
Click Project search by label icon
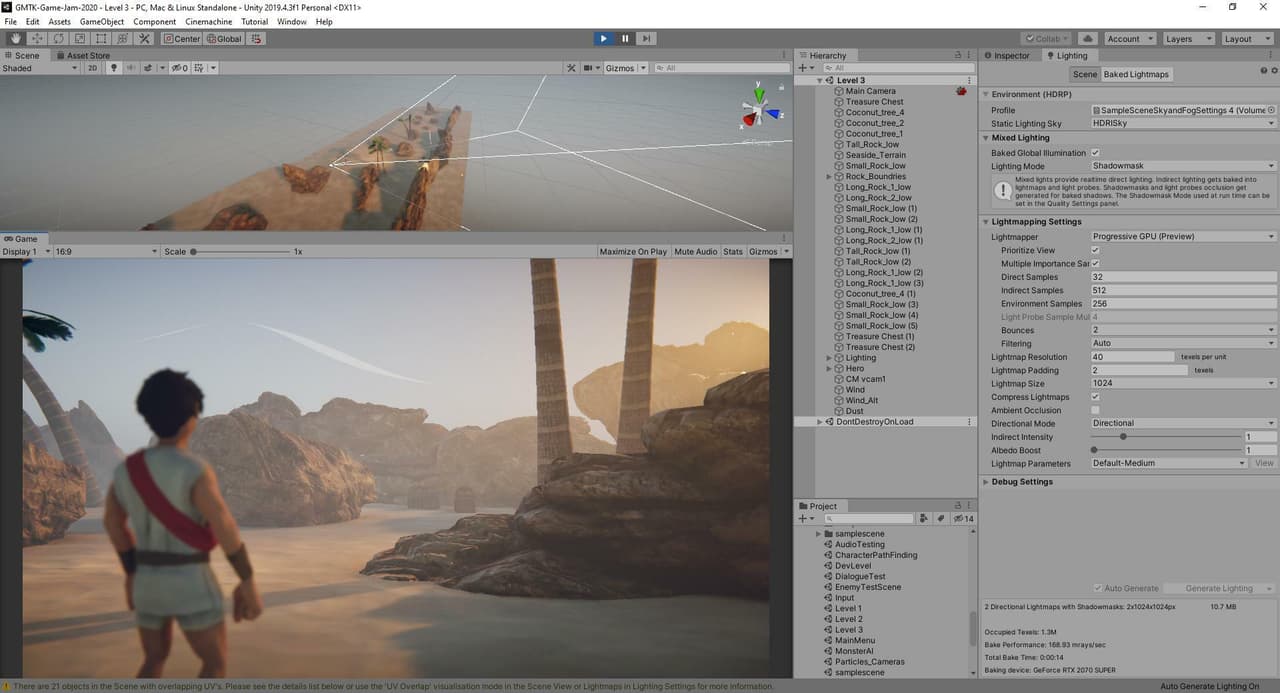[x=940, y=519]
